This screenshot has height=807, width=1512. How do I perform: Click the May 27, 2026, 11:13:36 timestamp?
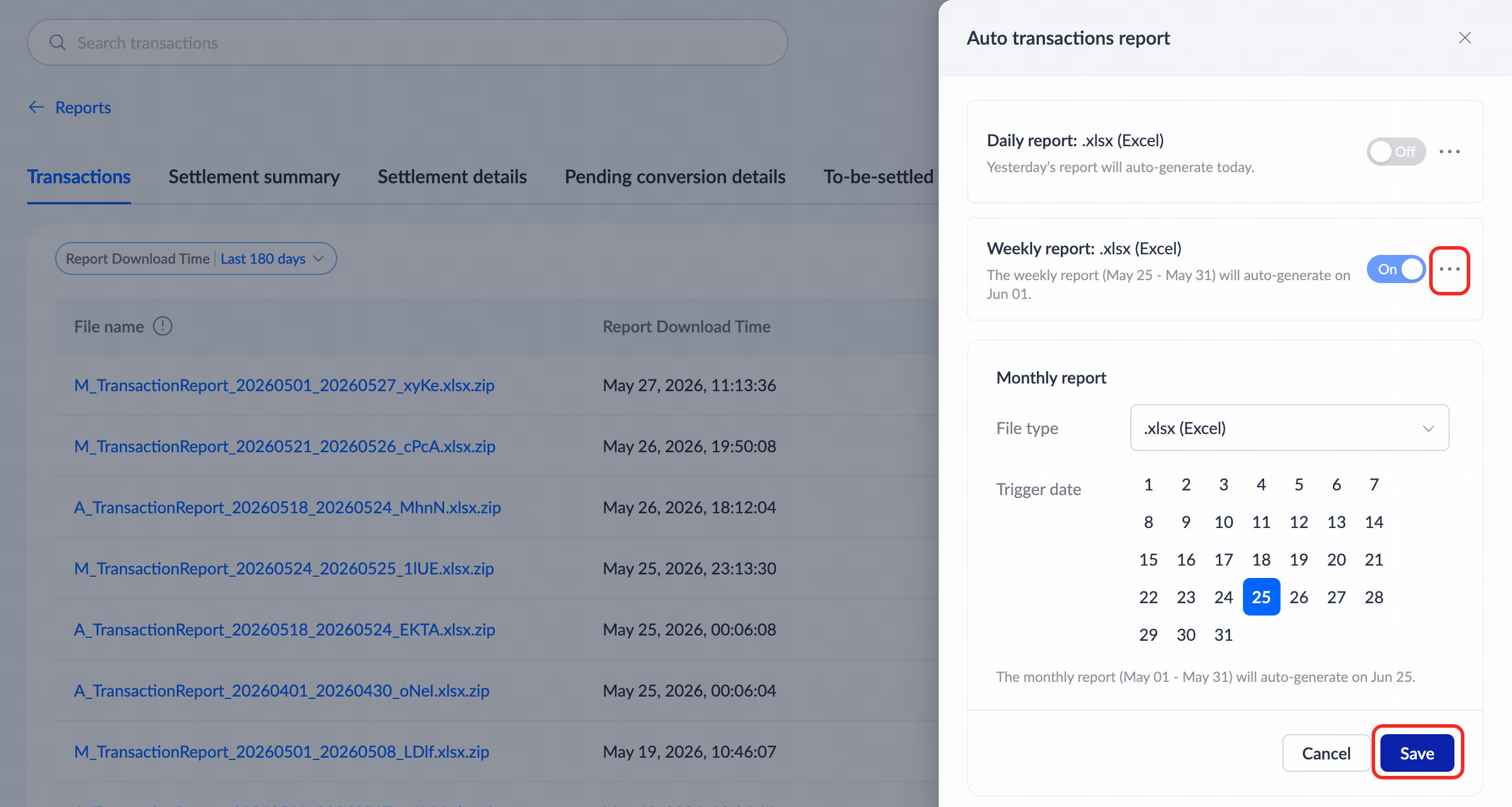(x=689, y=385)
